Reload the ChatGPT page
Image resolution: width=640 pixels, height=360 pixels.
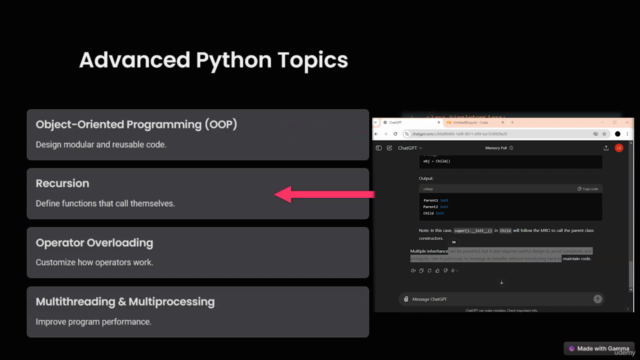tap(395, 134)
